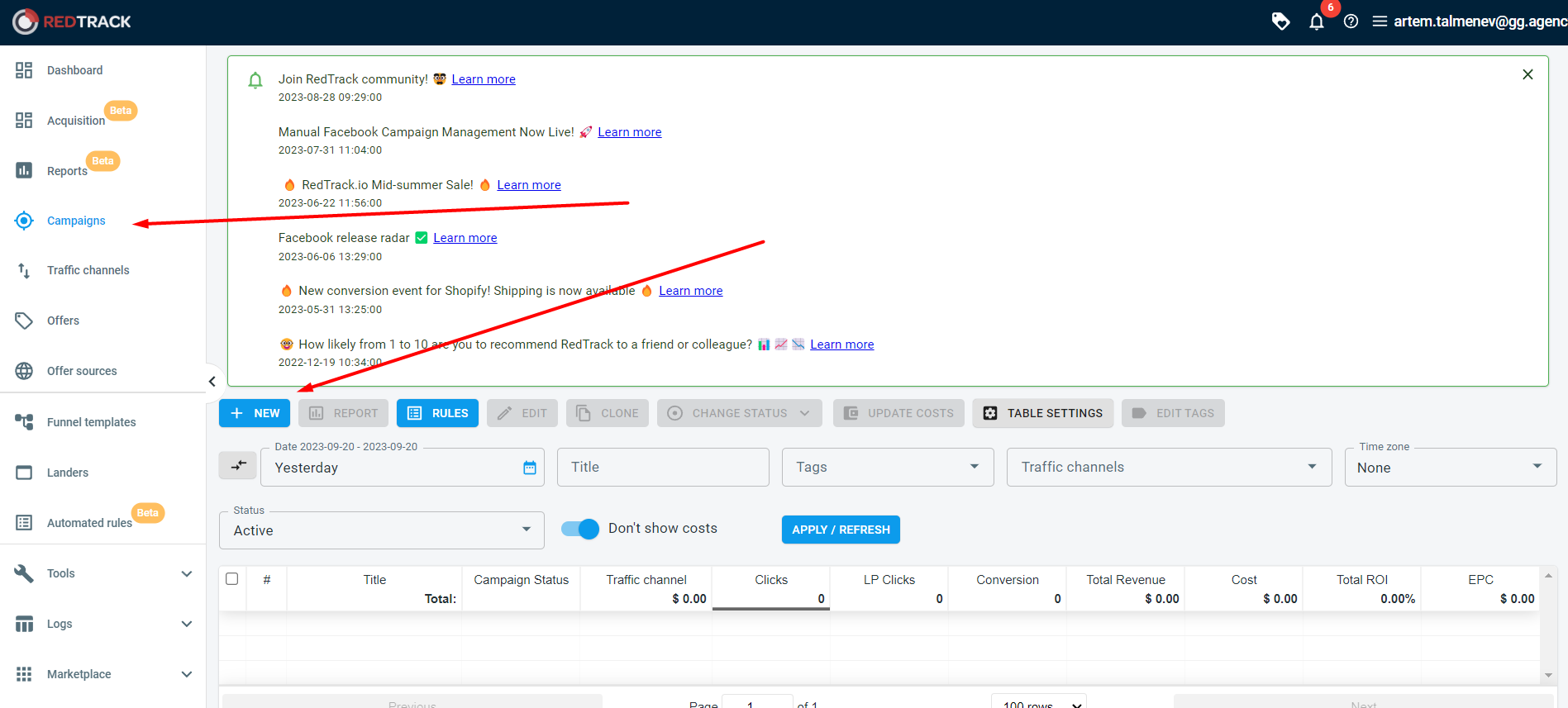This screenshot has width=1568, height=708.
Task: Click the Offer sources globe icon
Action: click(x=24, y=371)
